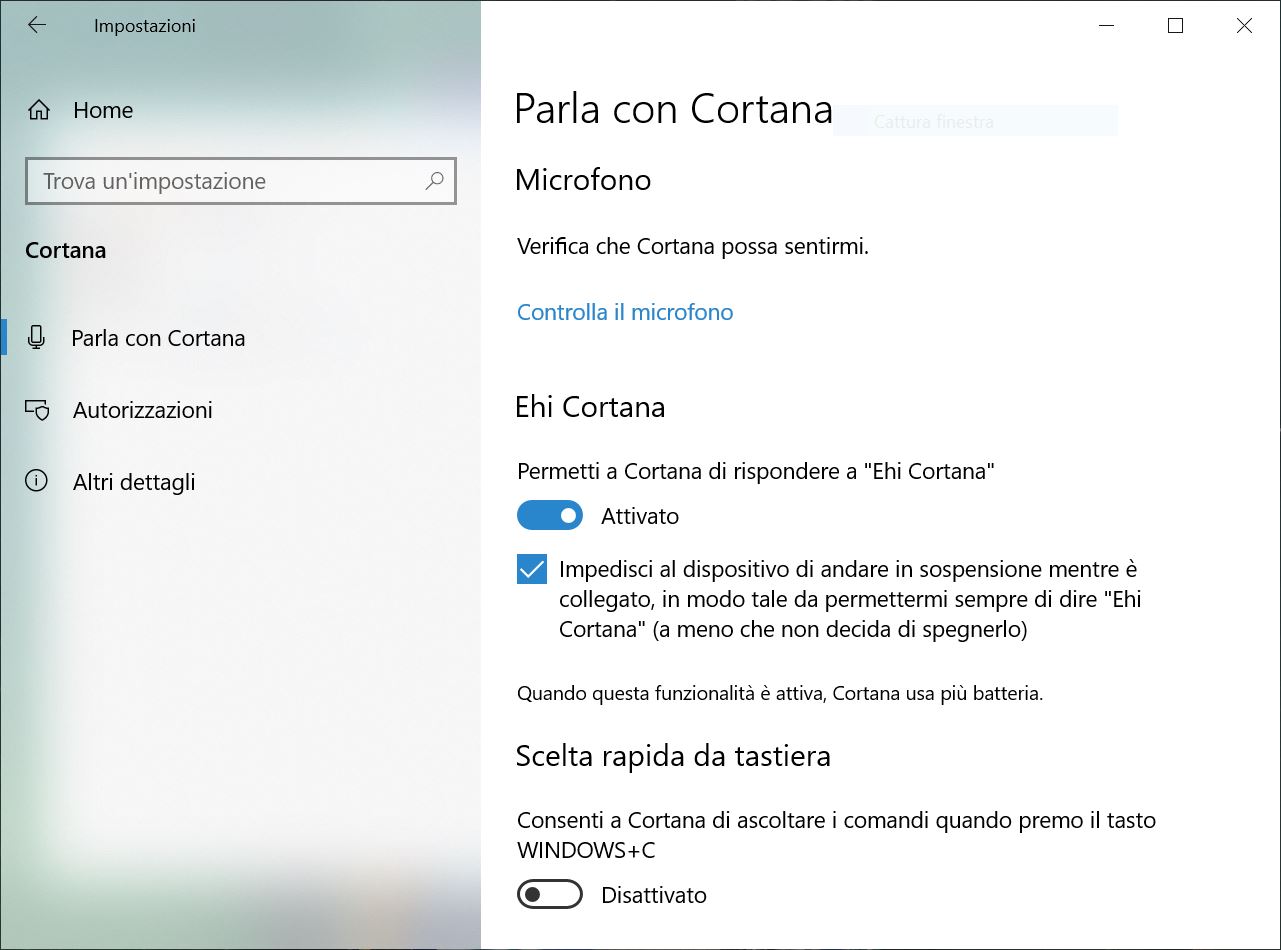The height and width of the screenshot is (950, 1281).
Task: Click the Home house icon
Action: point(39,110)
